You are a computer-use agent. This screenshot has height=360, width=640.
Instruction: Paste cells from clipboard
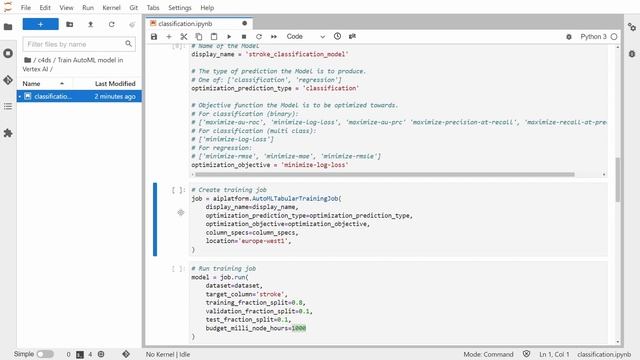[214, 37]
